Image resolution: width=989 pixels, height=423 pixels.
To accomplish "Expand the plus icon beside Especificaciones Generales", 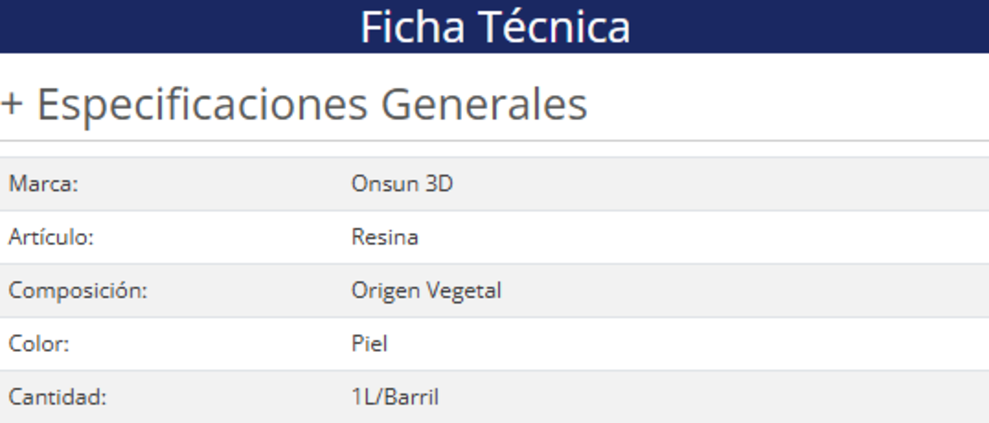I will [11, 105].
